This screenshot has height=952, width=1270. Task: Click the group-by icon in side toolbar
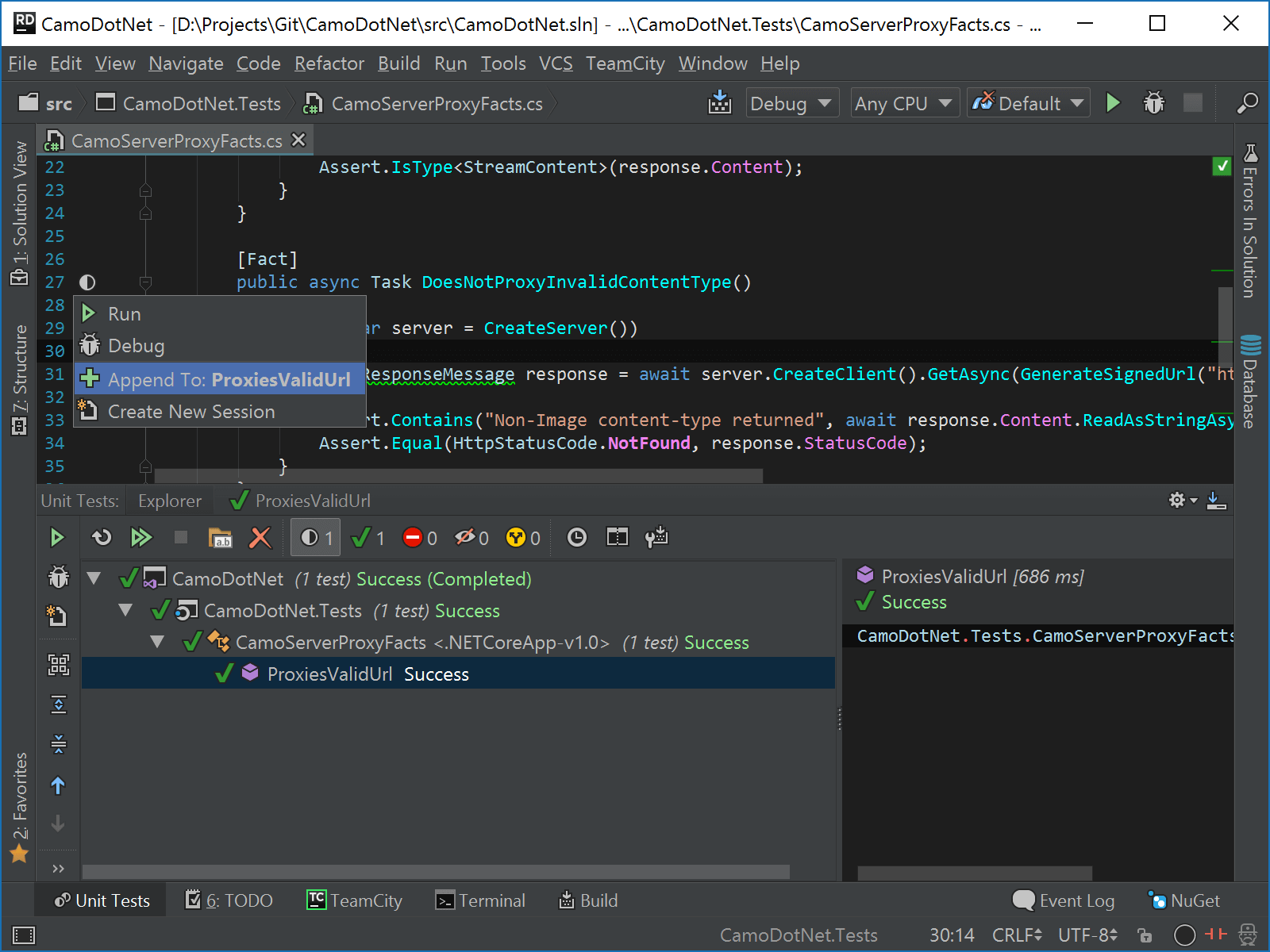click(59, 665)
